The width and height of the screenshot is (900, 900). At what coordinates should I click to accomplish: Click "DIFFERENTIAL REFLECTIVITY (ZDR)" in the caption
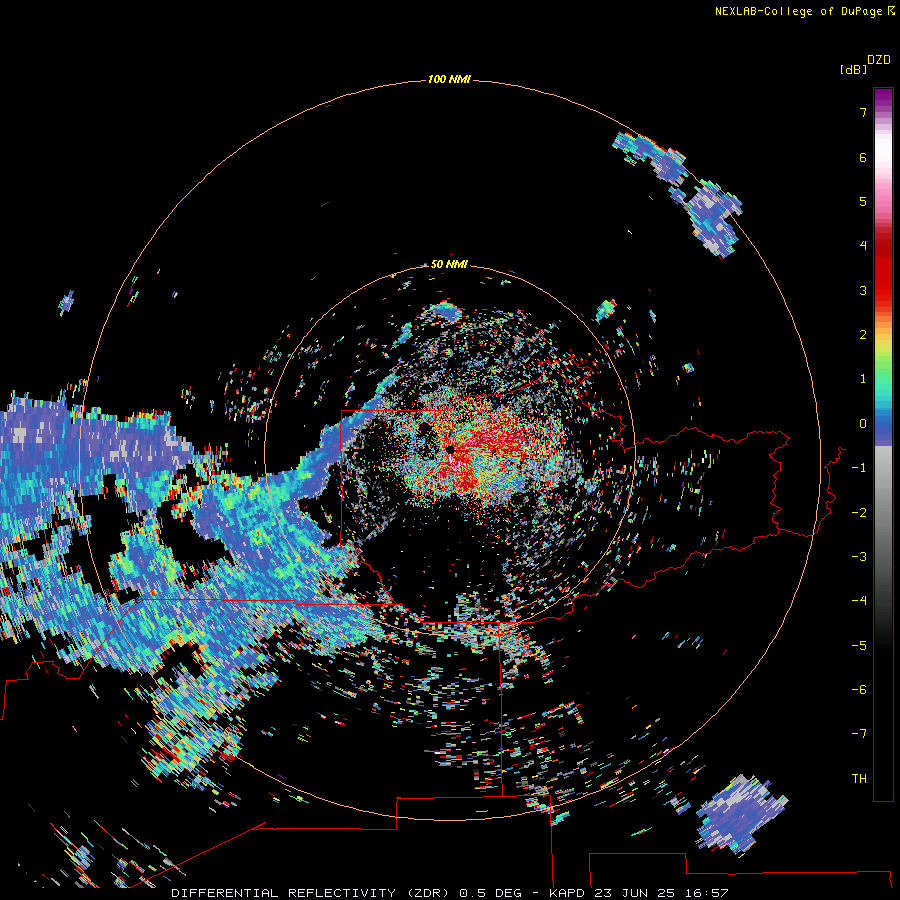click(x=310, y=893)
